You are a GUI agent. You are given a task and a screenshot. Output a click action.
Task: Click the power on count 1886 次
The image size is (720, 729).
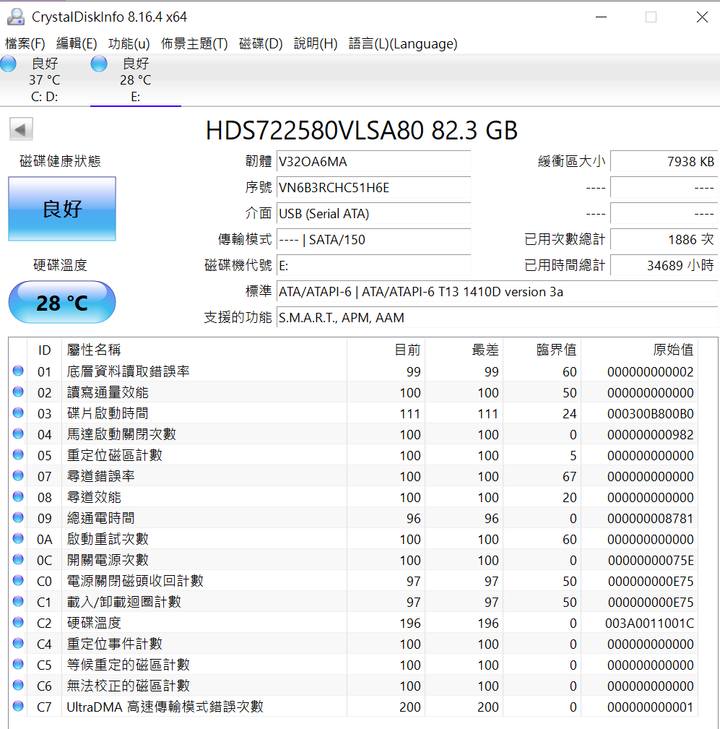click(664, 239)
